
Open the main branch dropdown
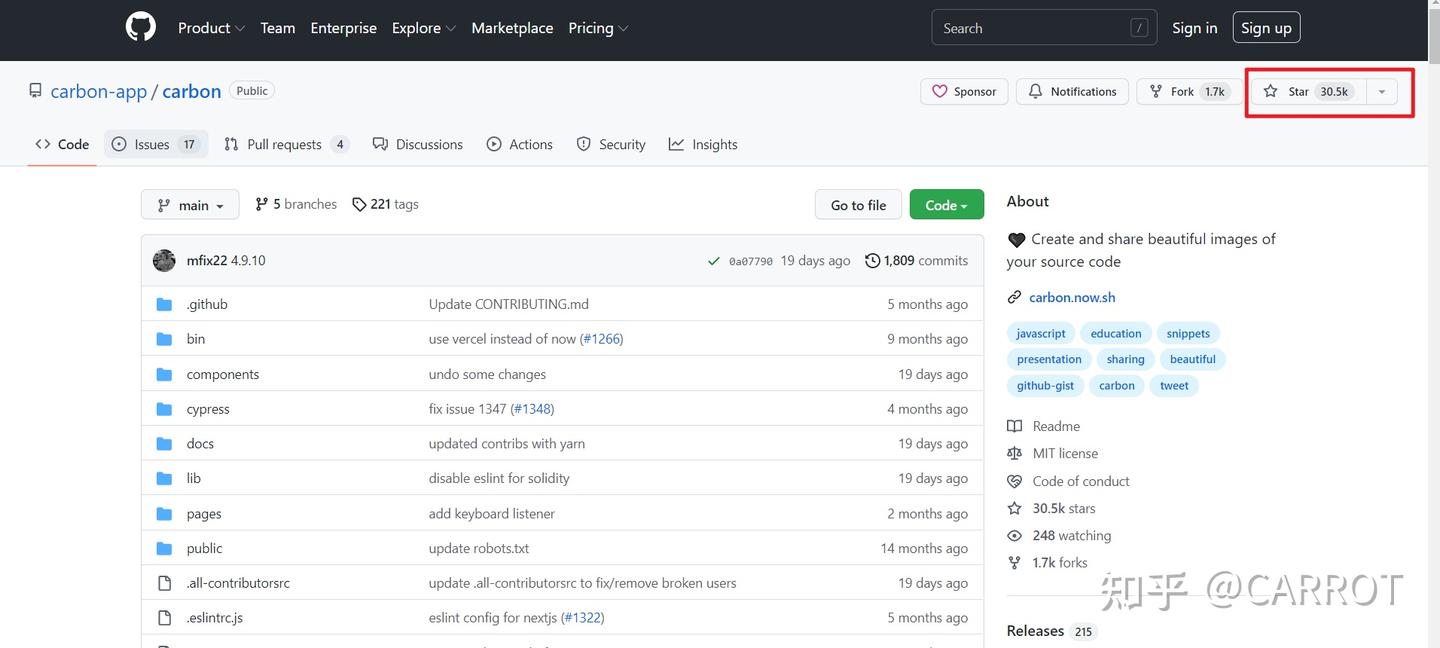coord(190,205)
